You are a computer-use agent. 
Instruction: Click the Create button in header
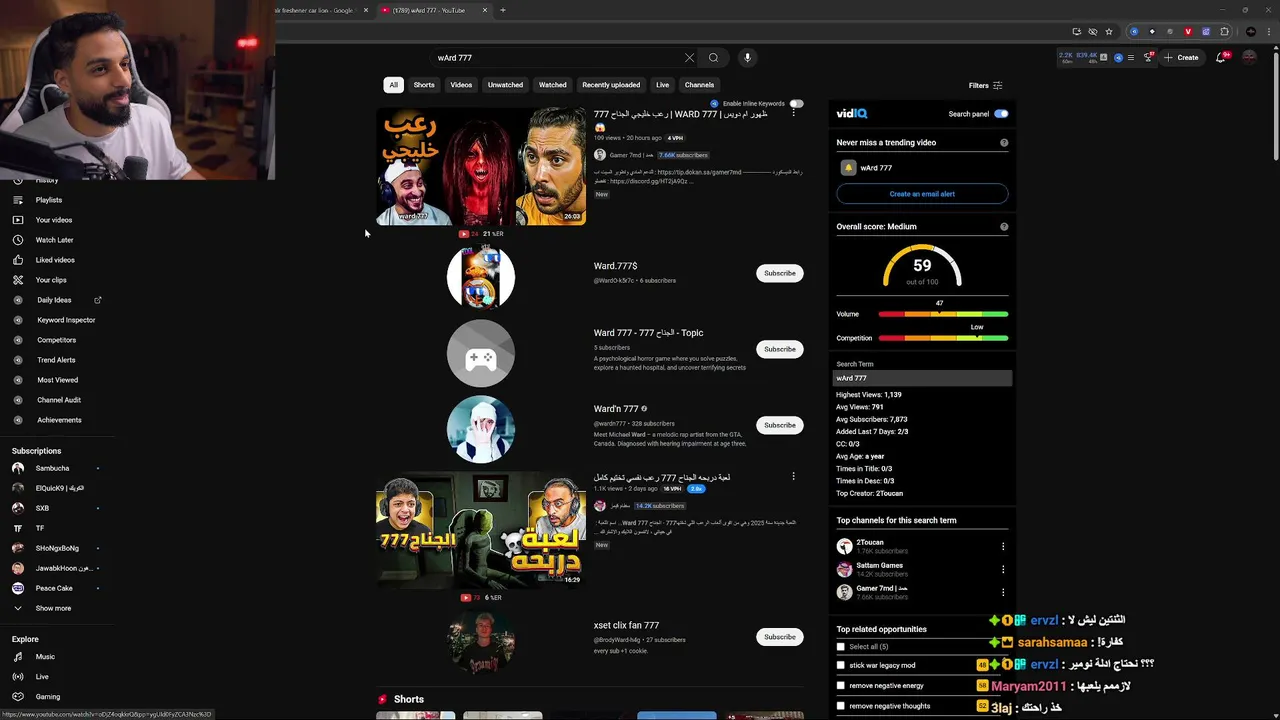(x=1181, y=57)
